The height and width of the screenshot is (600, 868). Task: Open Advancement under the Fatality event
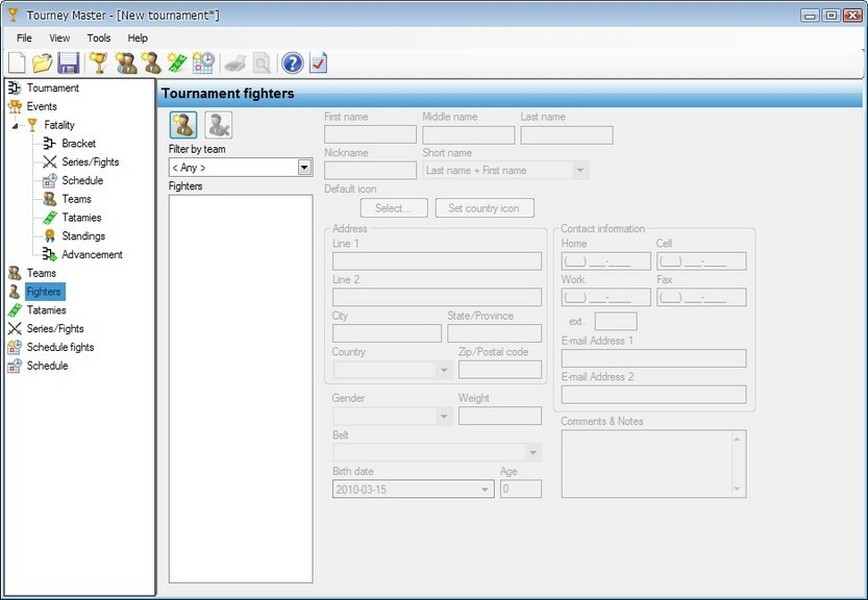coord(92,255)
